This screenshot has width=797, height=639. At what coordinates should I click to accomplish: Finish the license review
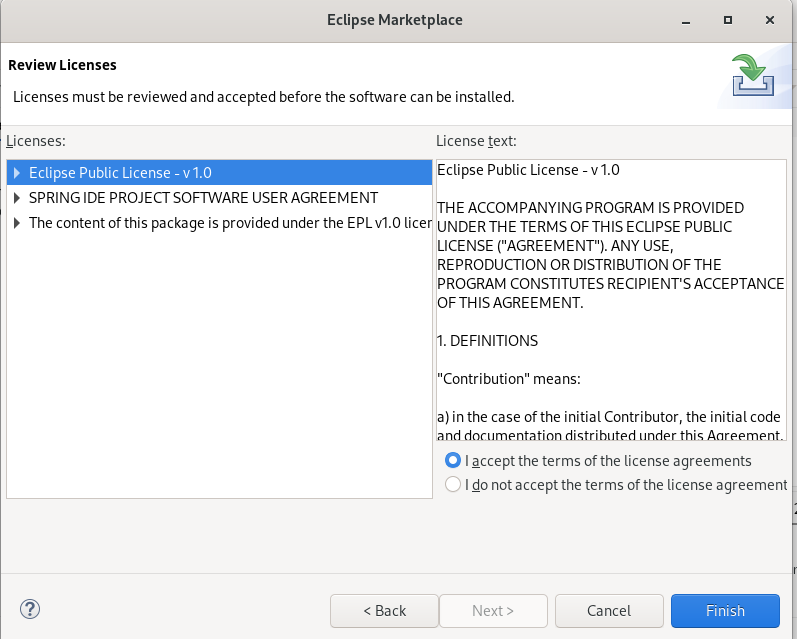coord(725,611)
